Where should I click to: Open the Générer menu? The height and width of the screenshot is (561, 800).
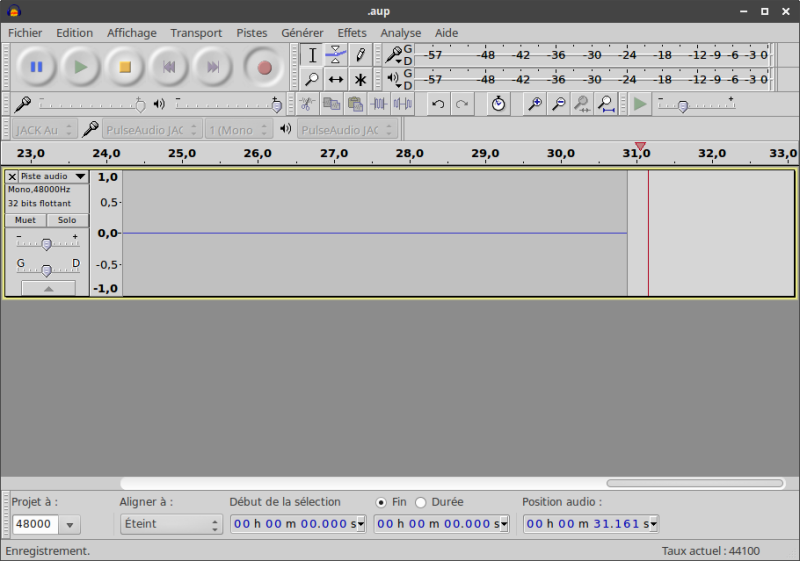coord(302,33)
